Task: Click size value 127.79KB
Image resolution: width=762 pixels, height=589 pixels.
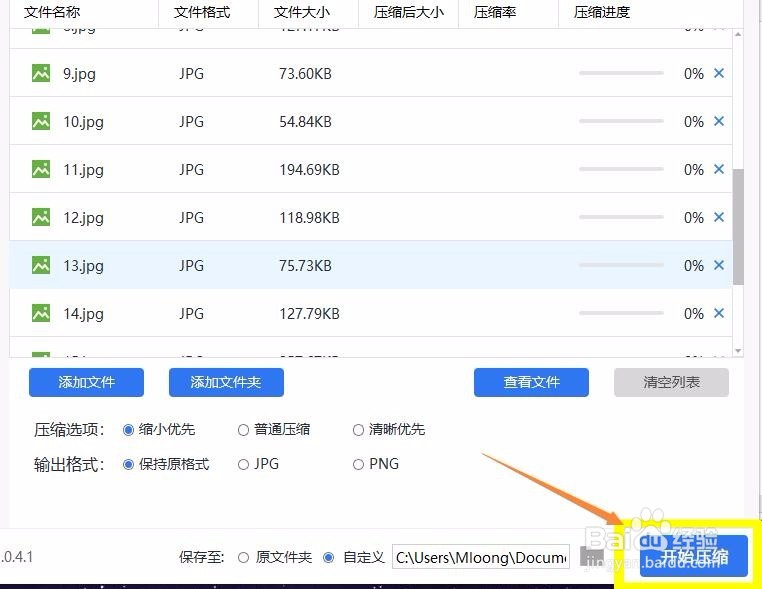Action: point(309,313)
